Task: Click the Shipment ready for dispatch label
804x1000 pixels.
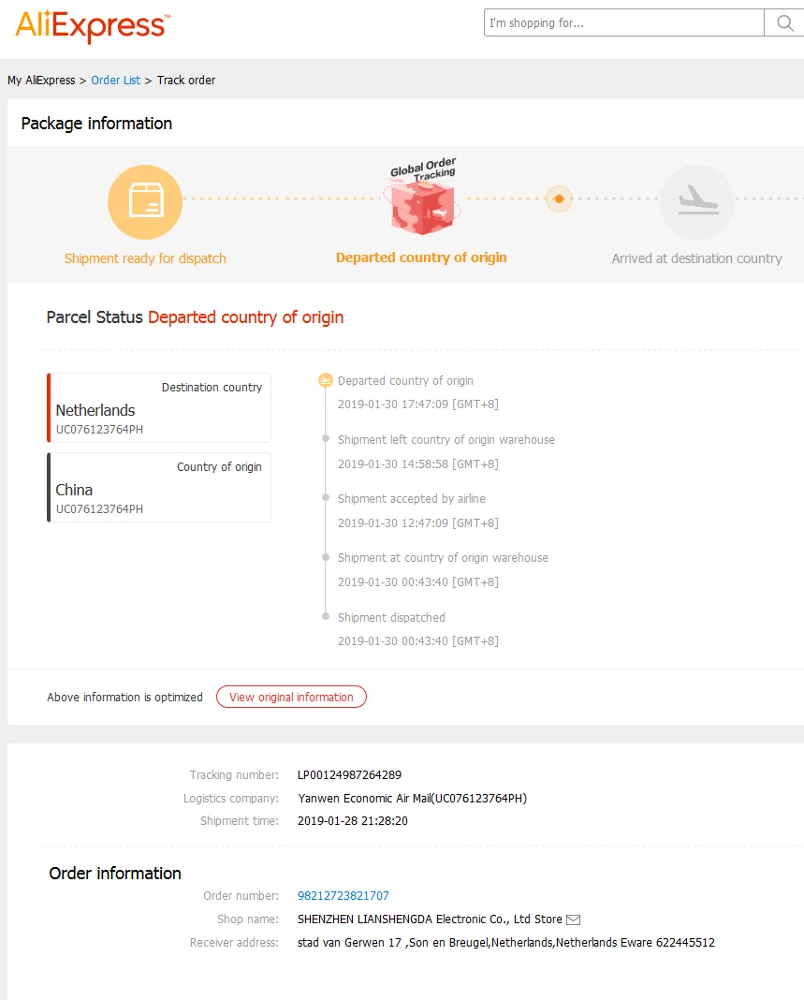Action: [145, 259]
